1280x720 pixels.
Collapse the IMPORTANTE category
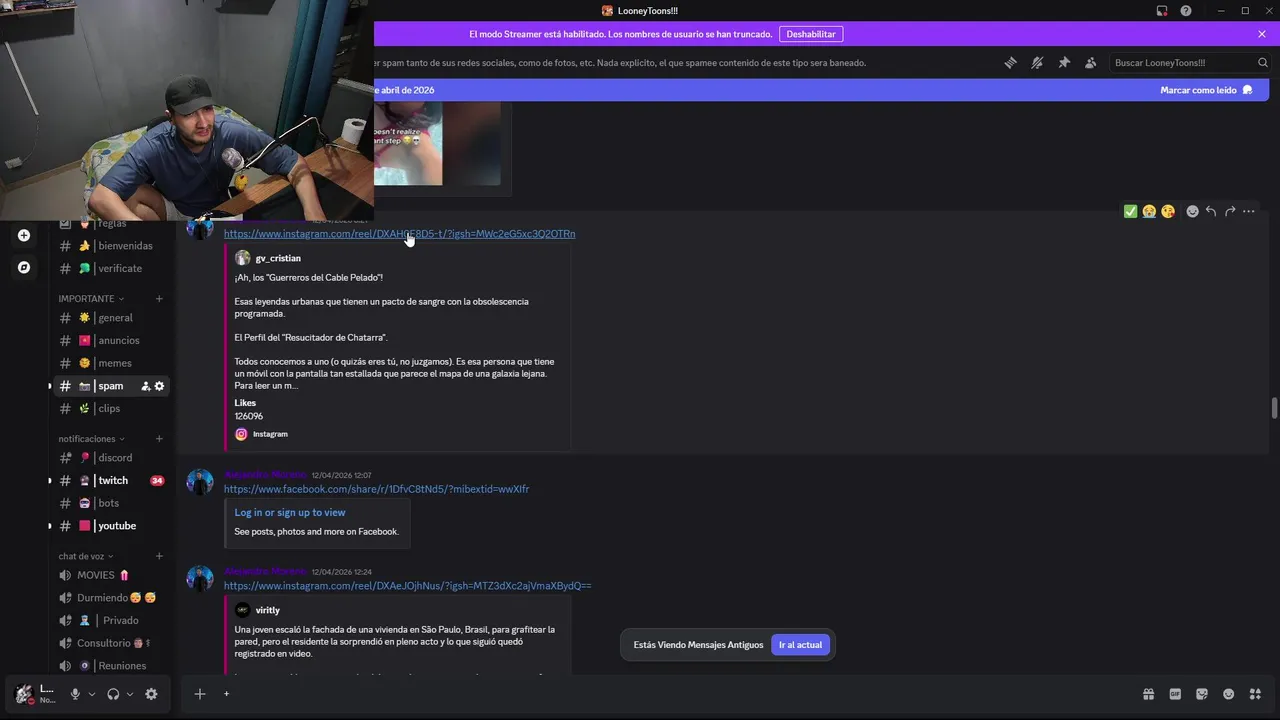(91, 299)
